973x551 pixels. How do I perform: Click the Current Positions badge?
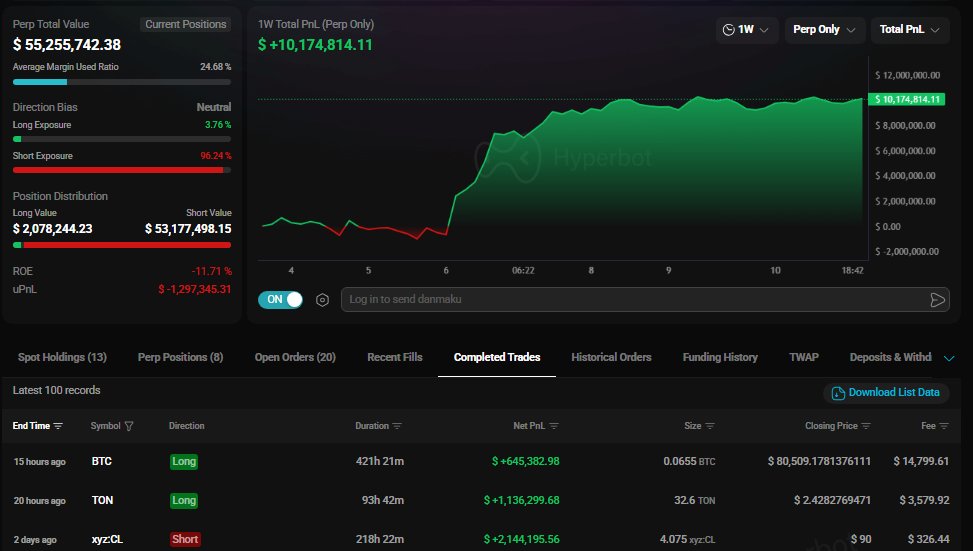186,24
